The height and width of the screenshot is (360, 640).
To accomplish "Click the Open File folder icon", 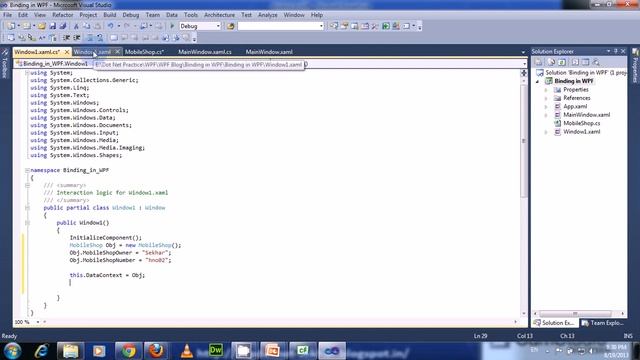I will 42,26.
